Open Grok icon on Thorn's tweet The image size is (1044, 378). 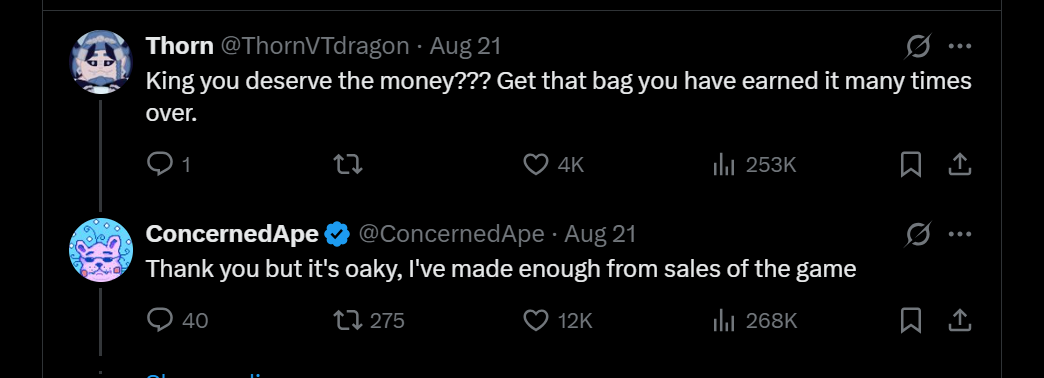point(918,47)
